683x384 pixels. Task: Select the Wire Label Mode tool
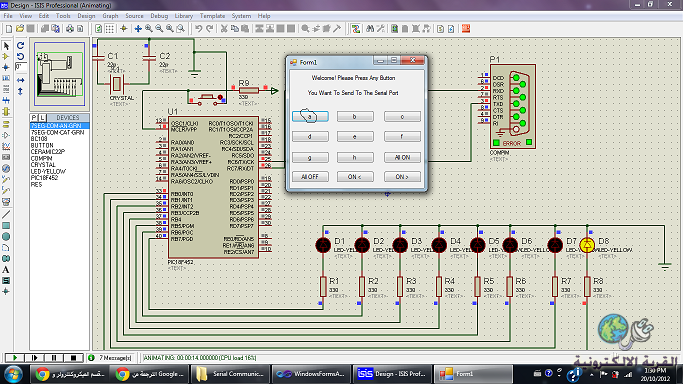click(x=6, y=78)
